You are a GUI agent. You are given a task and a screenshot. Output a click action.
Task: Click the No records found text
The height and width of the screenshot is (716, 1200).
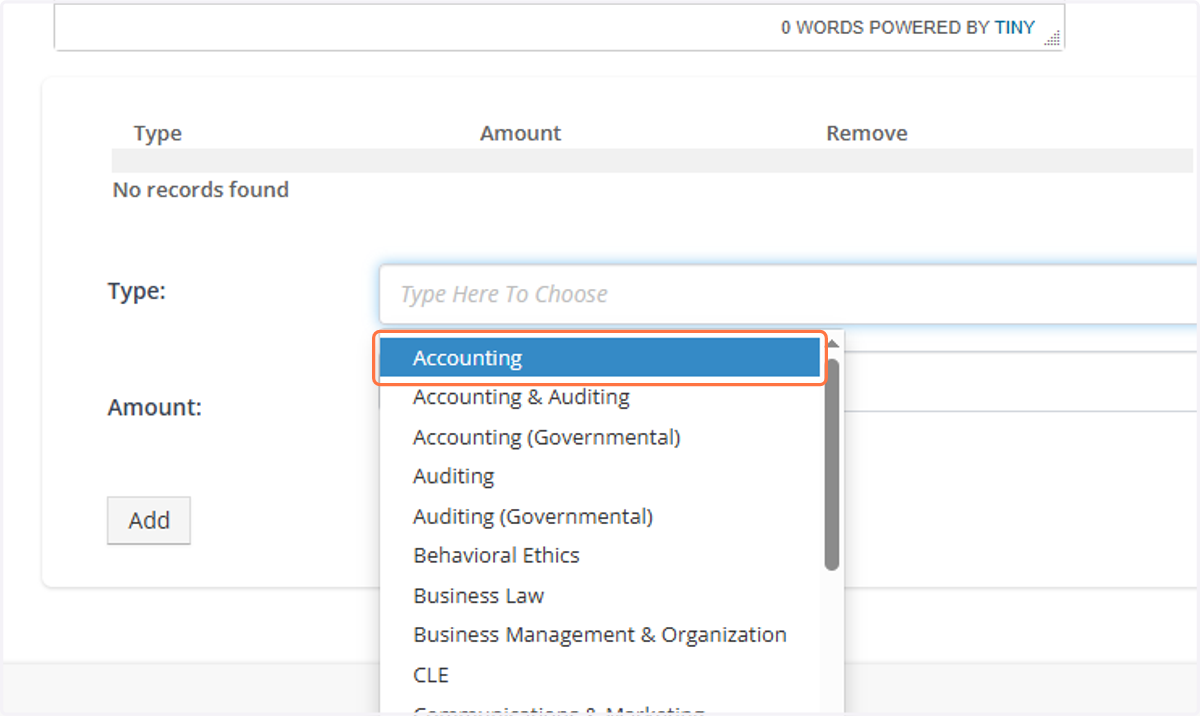click(x=201, y=189)
